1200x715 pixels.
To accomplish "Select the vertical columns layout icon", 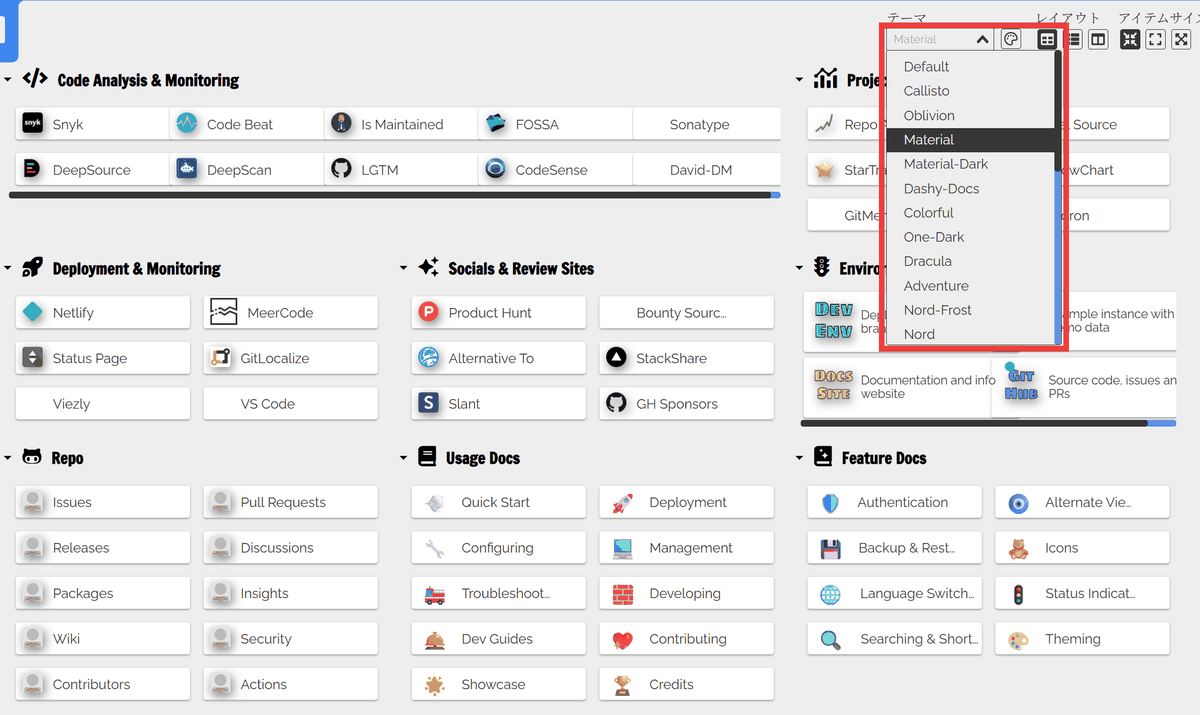I will tap(1098, 40).
